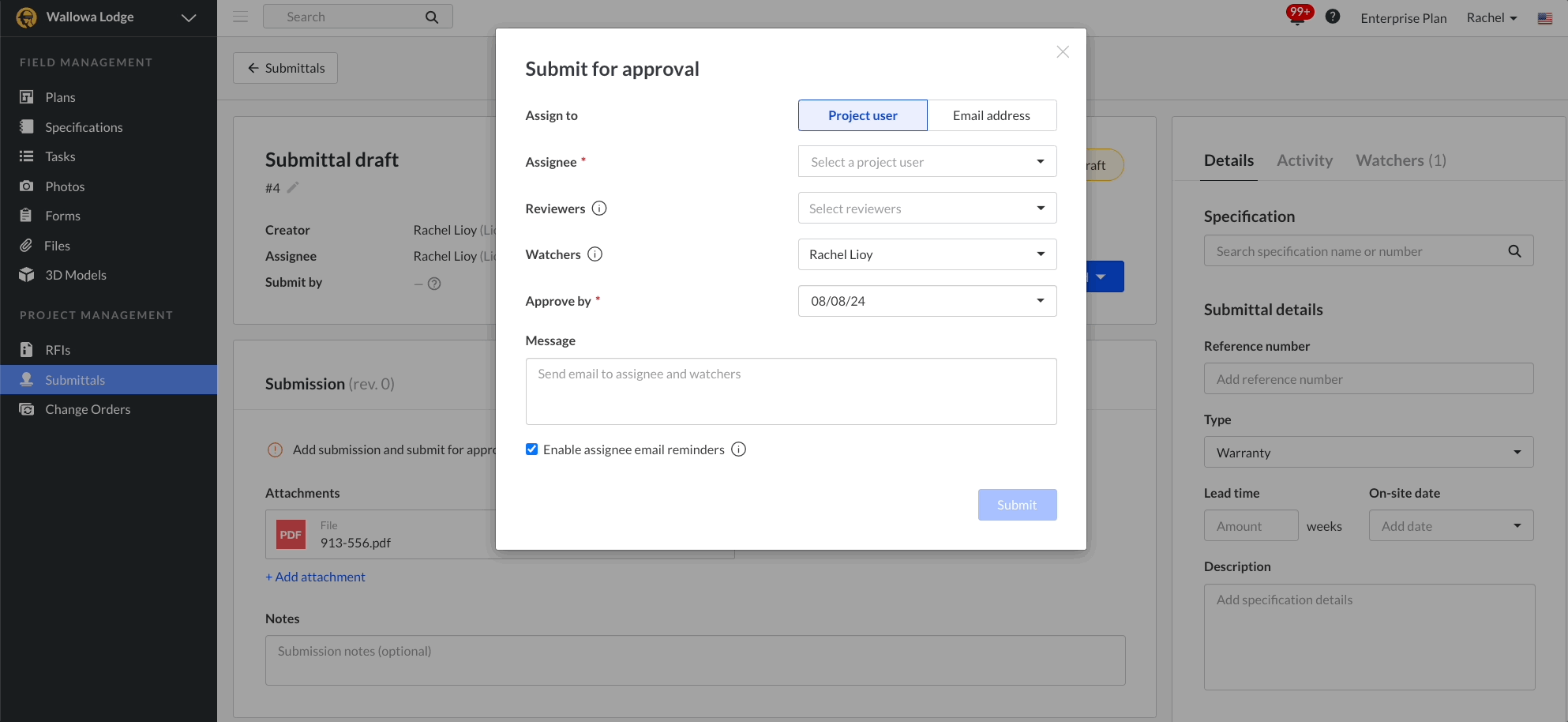Screen dimensions: 1568x722
Task: Switch to the Activity tab
Action: pyautogui.click(x=1304, y=160)
